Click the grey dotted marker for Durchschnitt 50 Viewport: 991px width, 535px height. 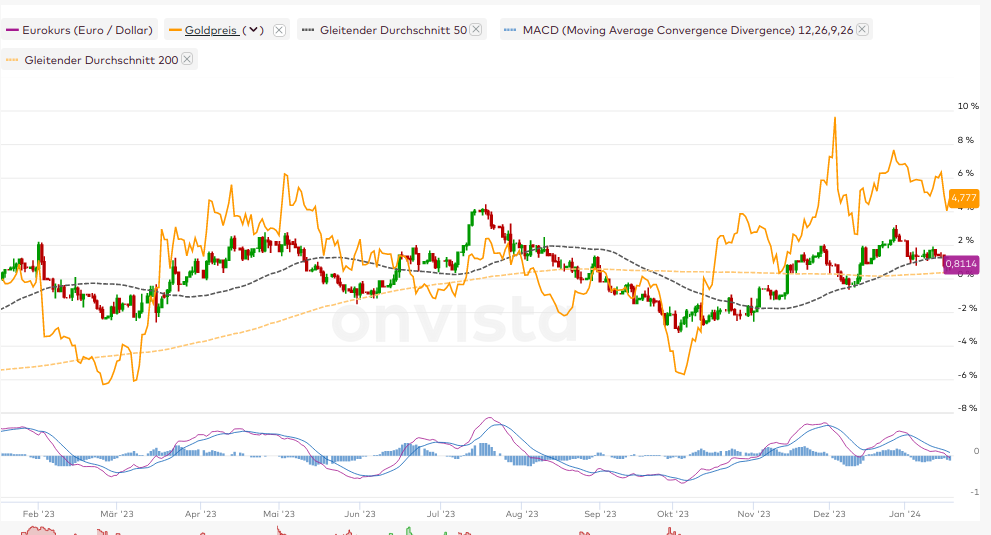point(310,30)
